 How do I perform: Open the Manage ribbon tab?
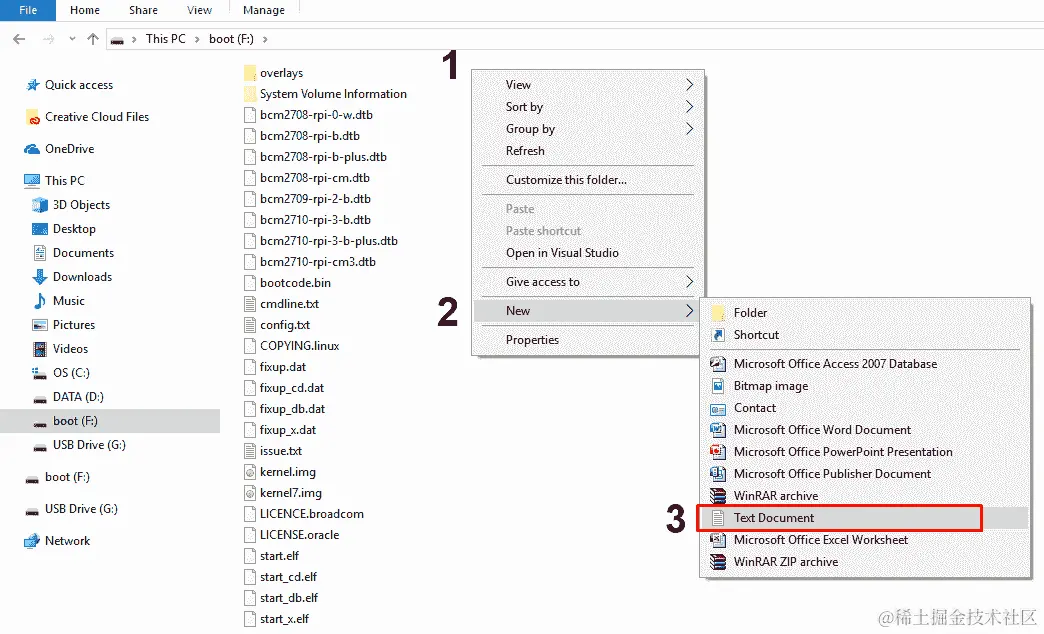264,10
